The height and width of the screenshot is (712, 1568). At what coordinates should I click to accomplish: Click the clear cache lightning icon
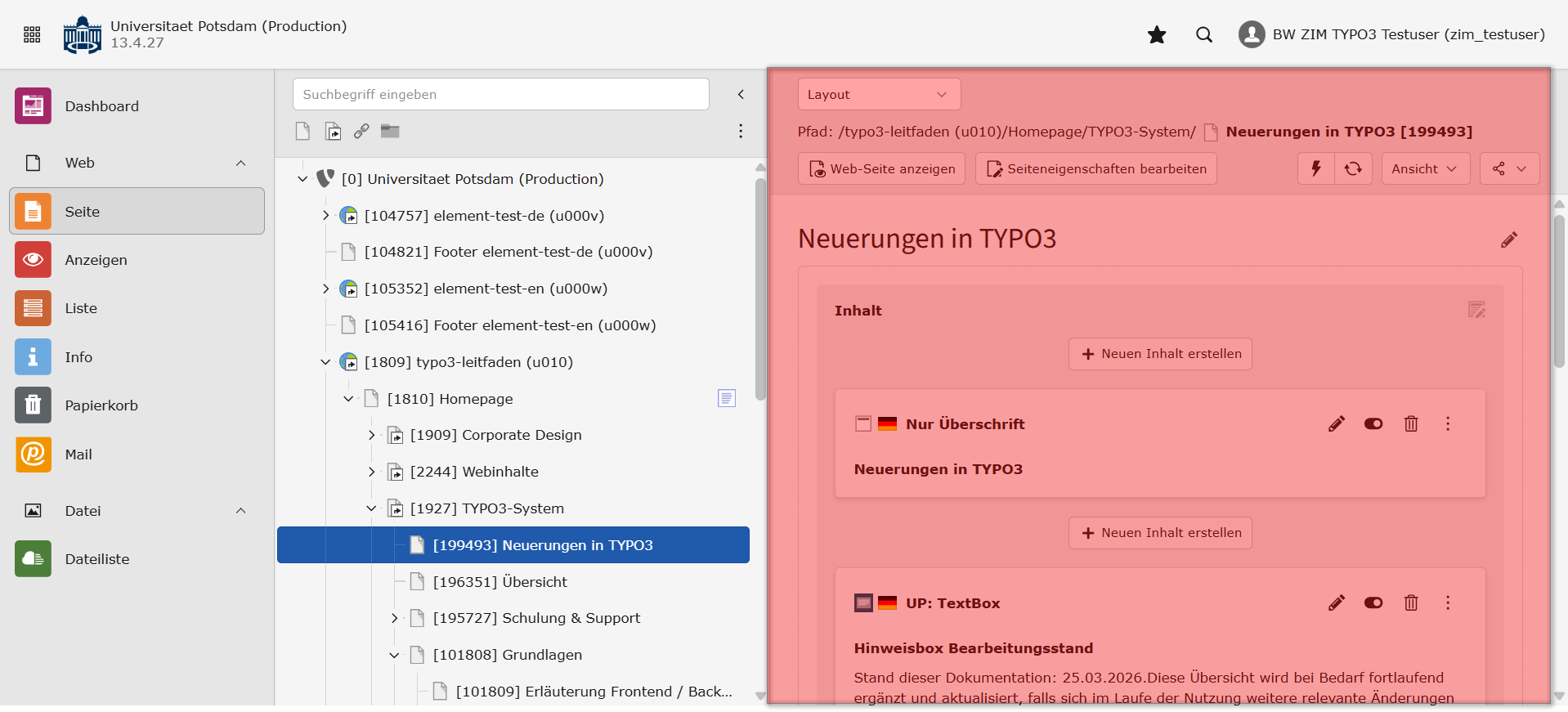(x=1315, y=168)
